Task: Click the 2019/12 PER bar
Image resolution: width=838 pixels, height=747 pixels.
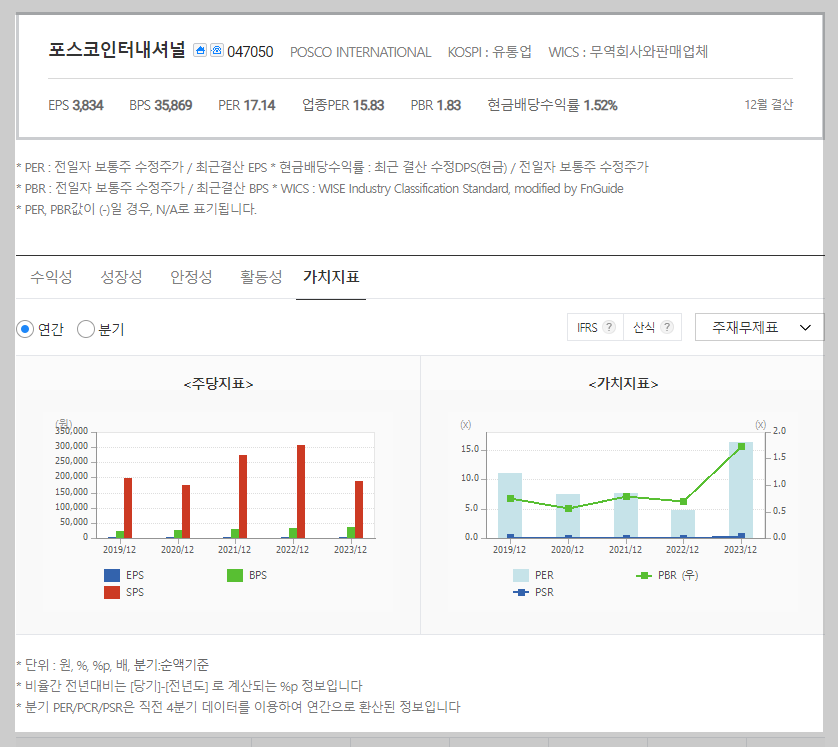Action: click(510, 505)
